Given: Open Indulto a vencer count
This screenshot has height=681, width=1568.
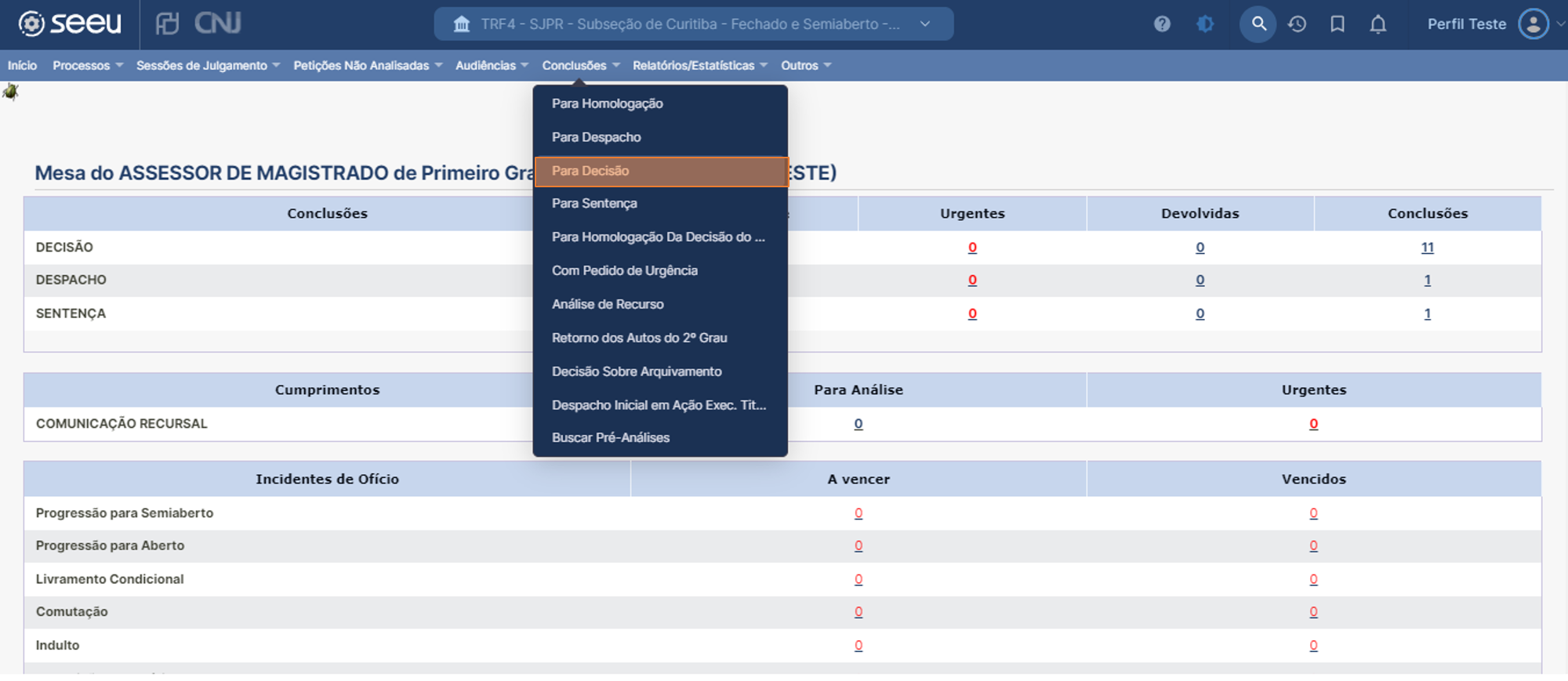Looking at the screenshot, I should 858,646.
